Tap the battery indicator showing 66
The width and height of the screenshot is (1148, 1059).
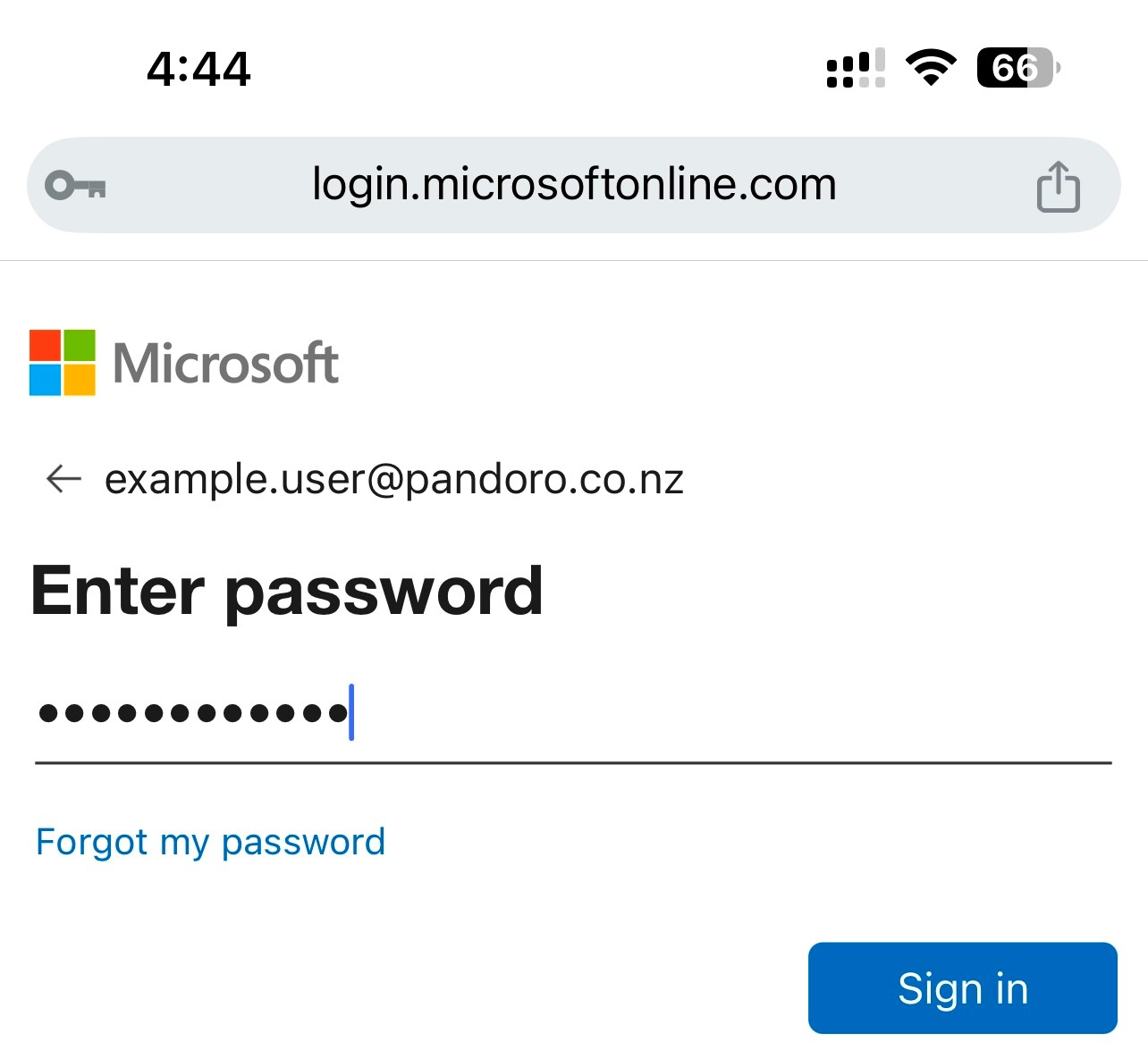coord(1018,68)
